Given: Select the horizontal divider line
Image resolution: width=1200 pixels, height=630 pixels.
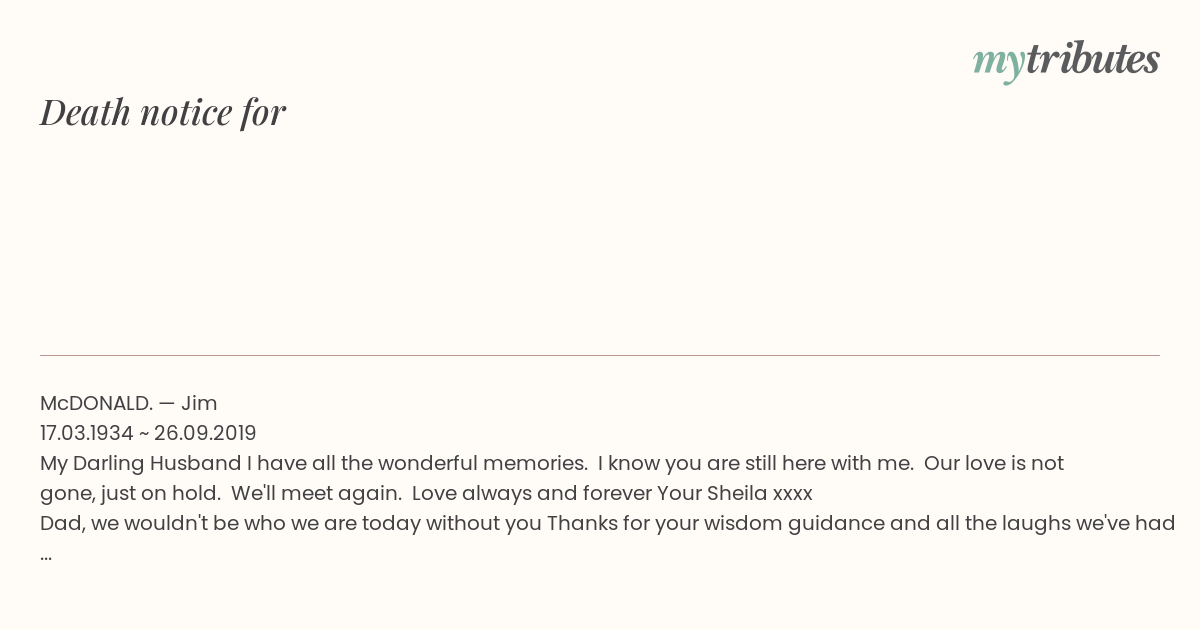Looking at the screenshot, I should [600, 355].
